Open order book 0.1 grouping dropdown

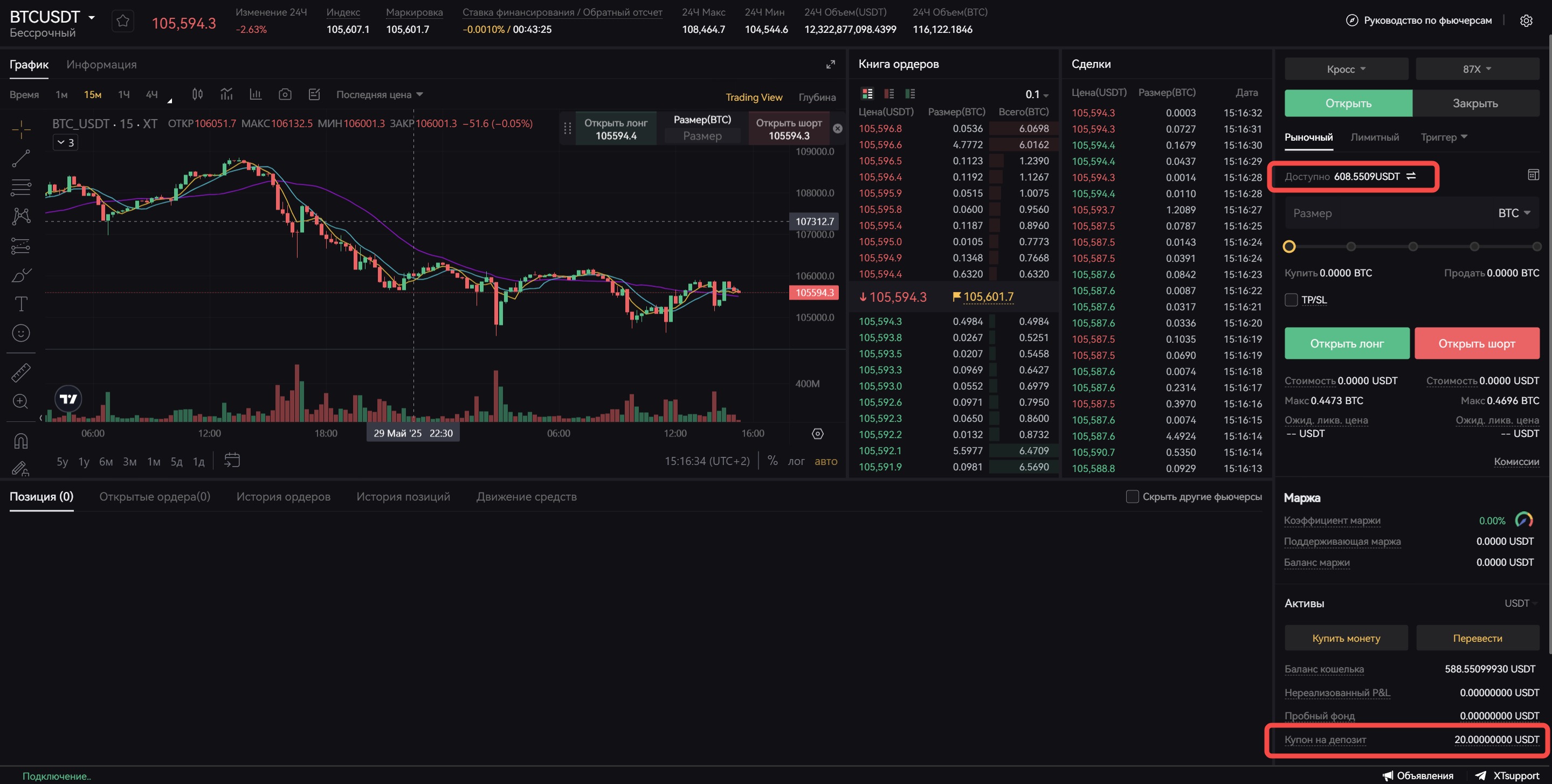[x=1036, y=94]
